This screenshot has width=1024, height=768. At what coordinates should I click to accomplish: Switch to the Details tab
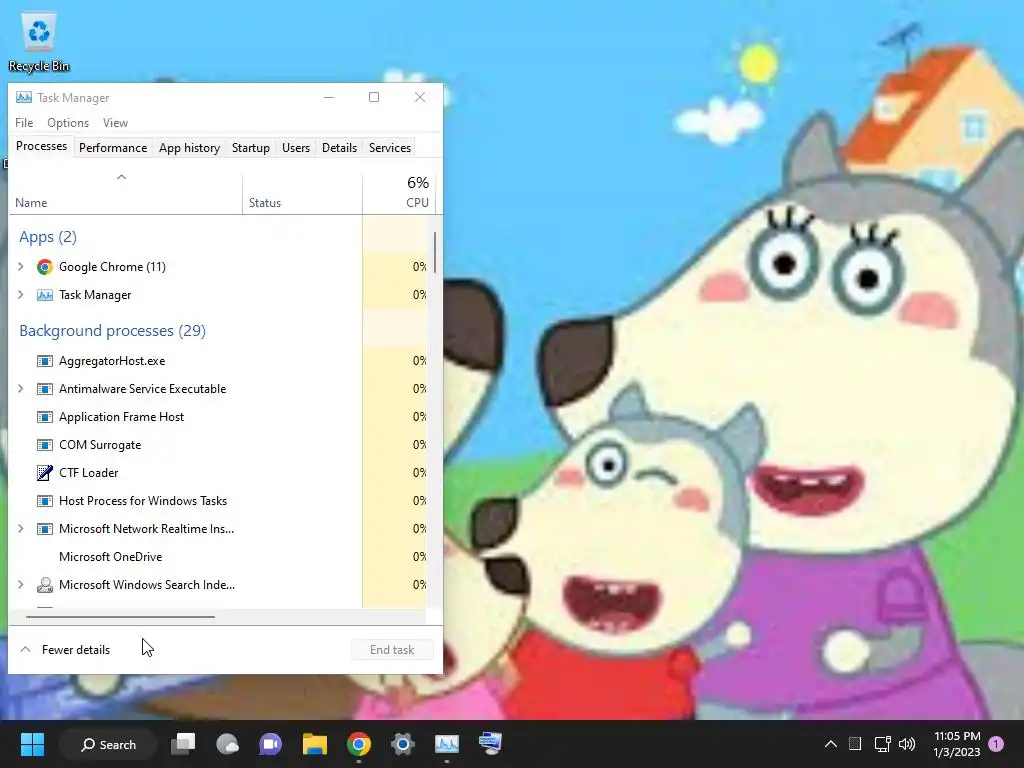(340, 148)
